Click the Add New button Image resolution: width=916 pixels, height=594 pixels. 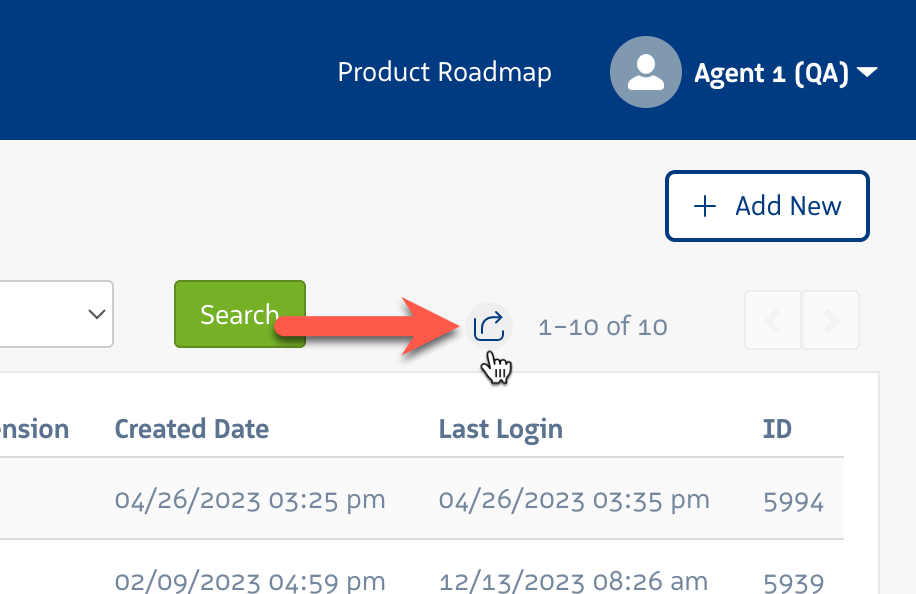click(767, 206)
